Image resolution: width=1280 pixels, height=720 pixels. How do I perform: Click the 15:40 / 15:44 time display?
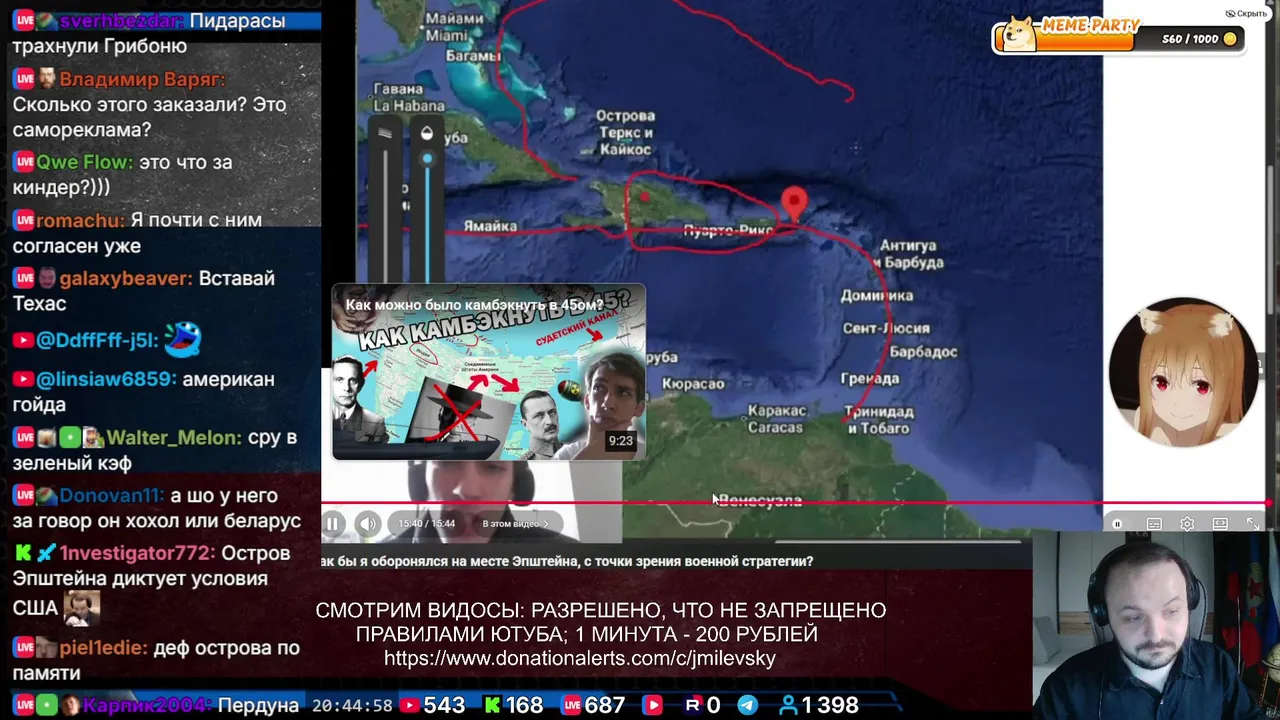click(426, 523)
